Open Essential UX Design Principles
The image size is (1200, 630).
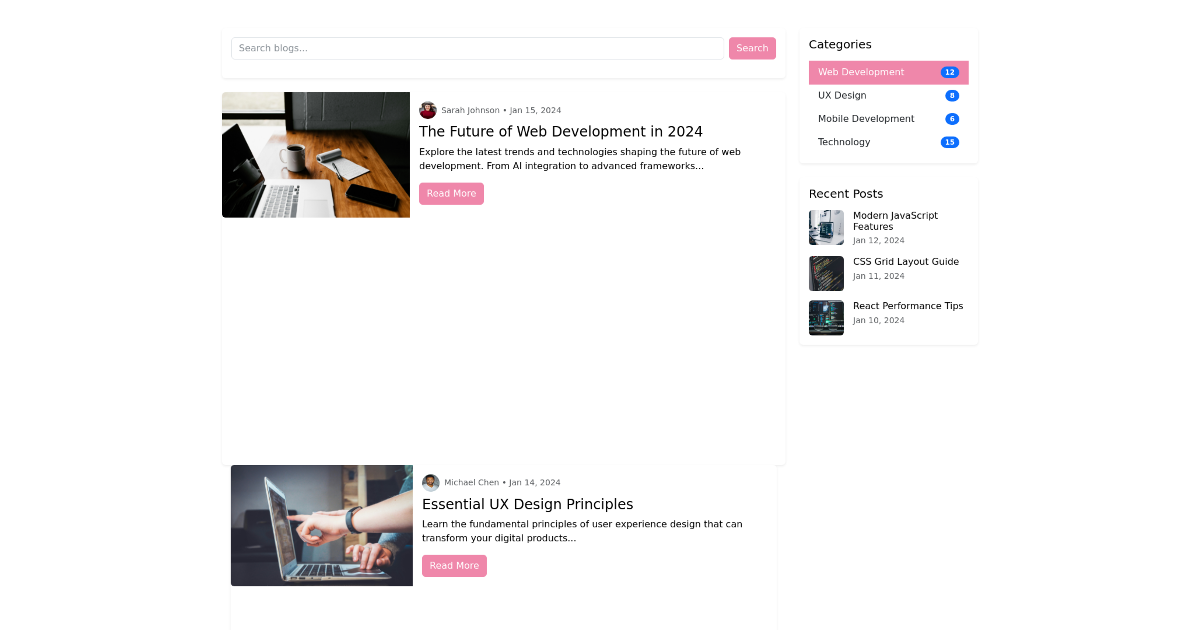(x=528, y=504)
